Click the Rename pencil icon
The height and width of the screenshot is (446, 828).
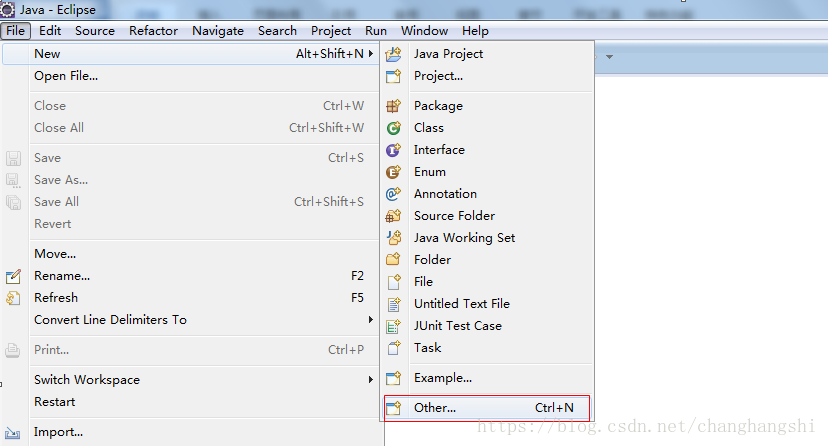[13, 276]
